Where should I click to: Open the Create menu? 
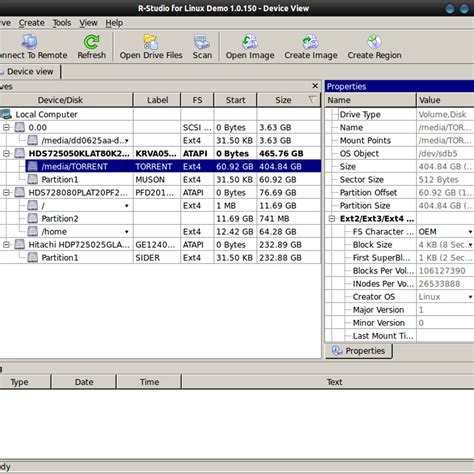(x=32, y=23)
